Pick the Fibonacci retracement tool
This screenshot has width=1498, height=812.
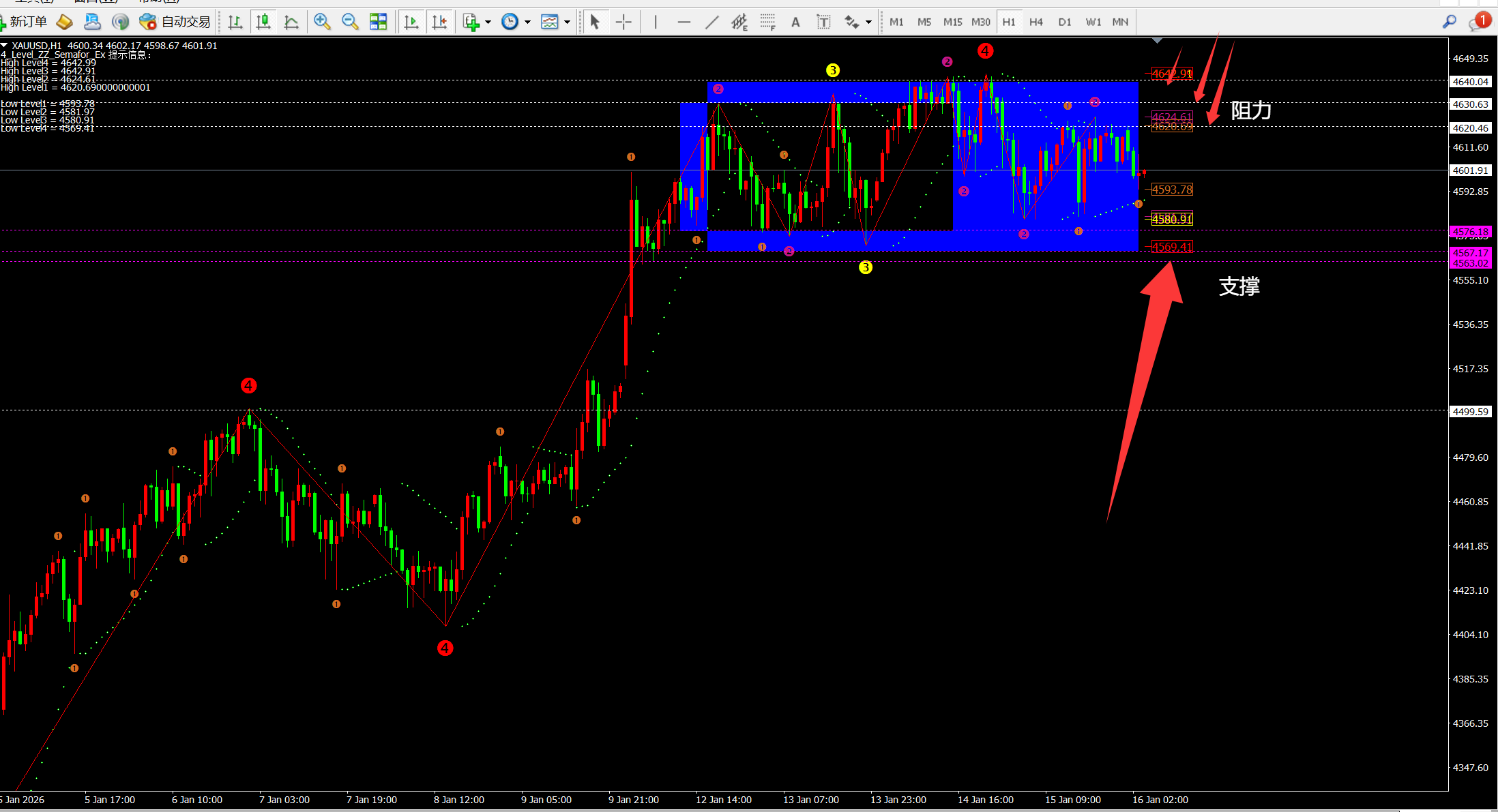coord(767,22)
